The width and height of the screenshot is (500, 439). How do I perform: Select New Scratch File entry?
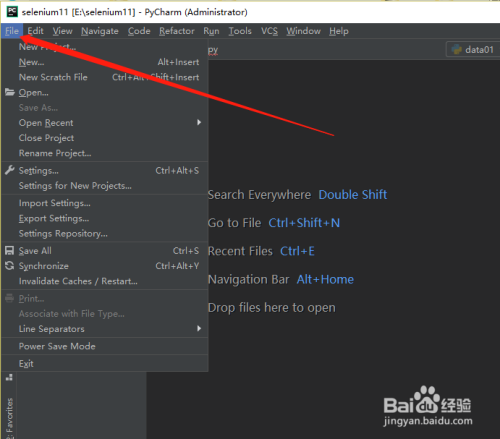105,77
